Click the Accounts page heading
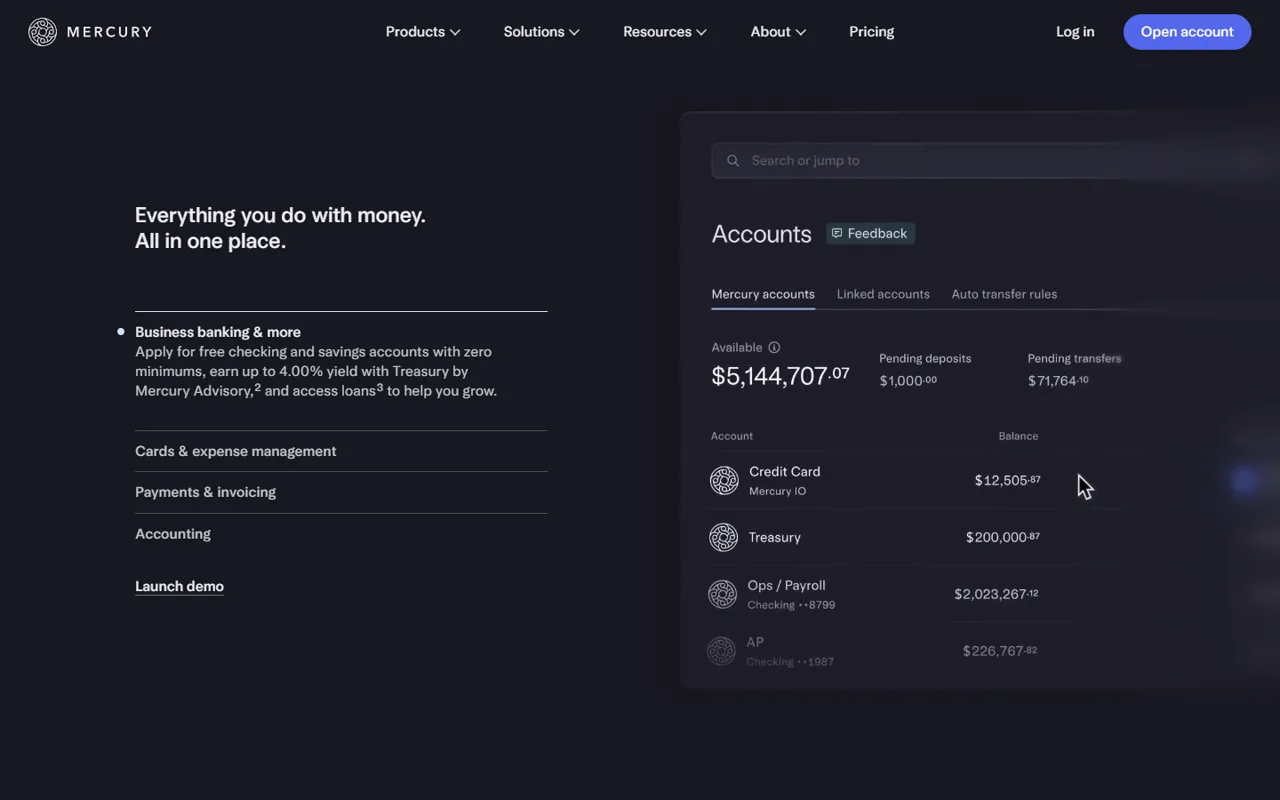Image resolution: width=1280 pixels, height=800 pixels. pyautogui.click(x=762, y=234)
